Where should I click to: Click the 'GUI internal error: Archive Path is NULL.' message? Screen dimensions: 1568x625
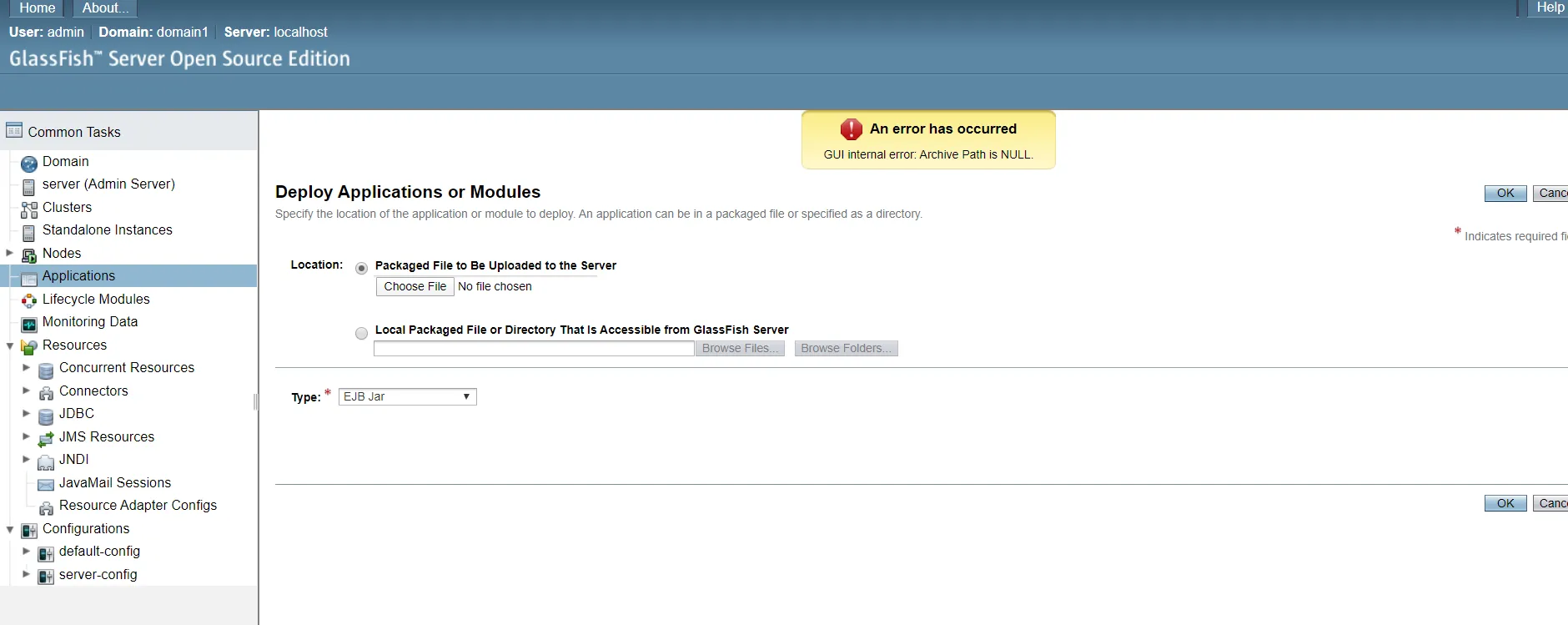pyautogui.click(x=928, y=154)
